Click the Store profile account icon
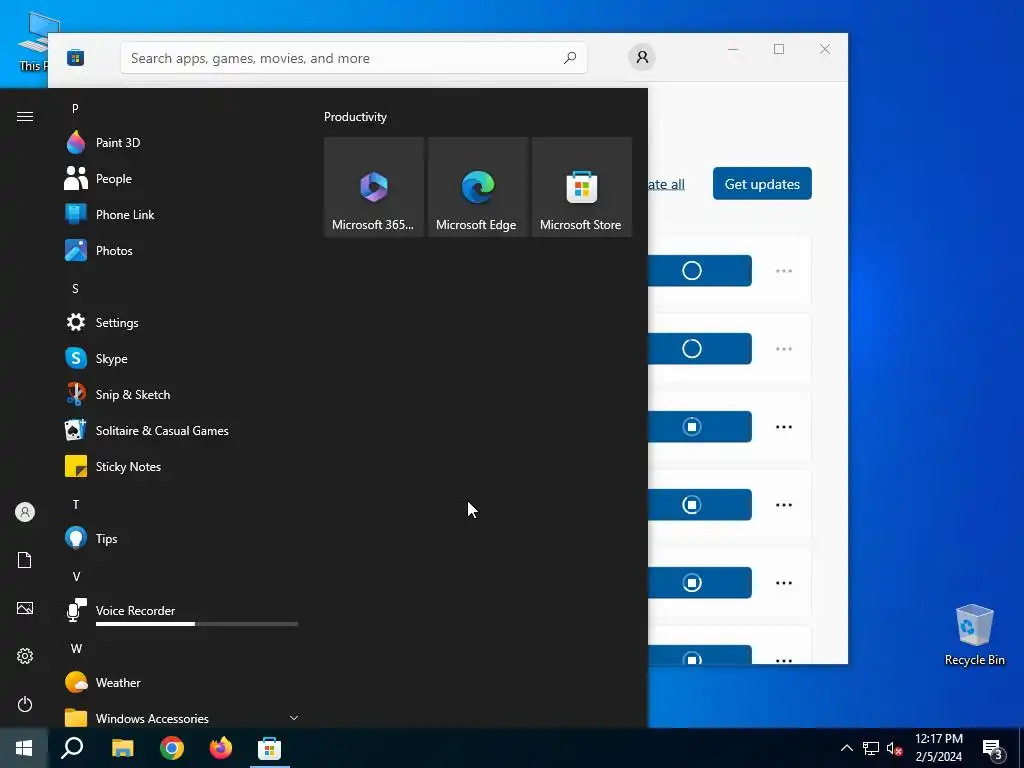1024x768 pixels. point(642,57)
